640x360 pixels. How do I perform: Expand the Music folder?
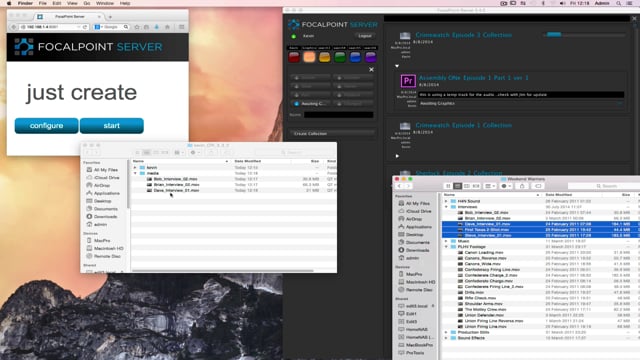tap(446, 241)
